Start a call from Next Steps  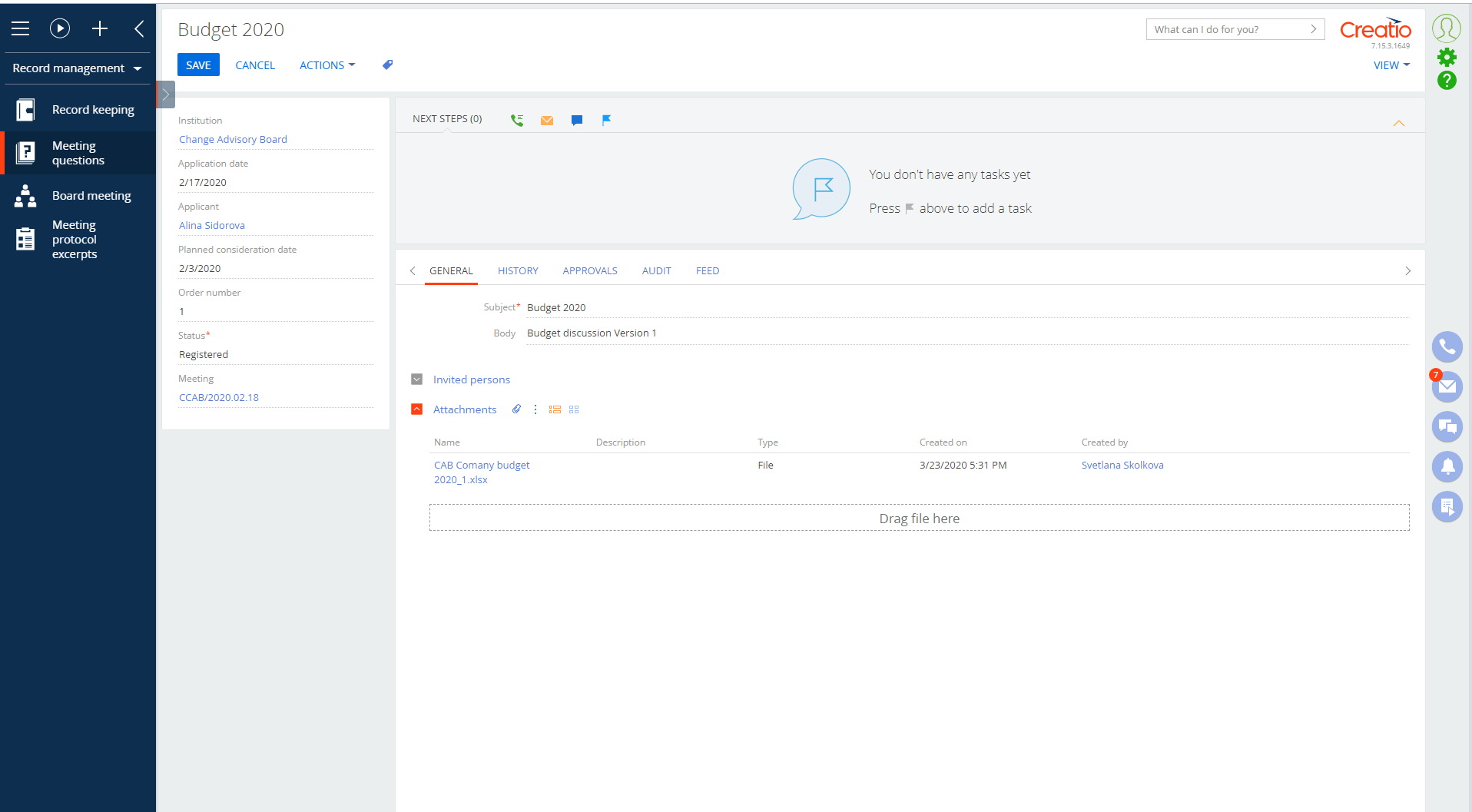click(x=516, y=120)
